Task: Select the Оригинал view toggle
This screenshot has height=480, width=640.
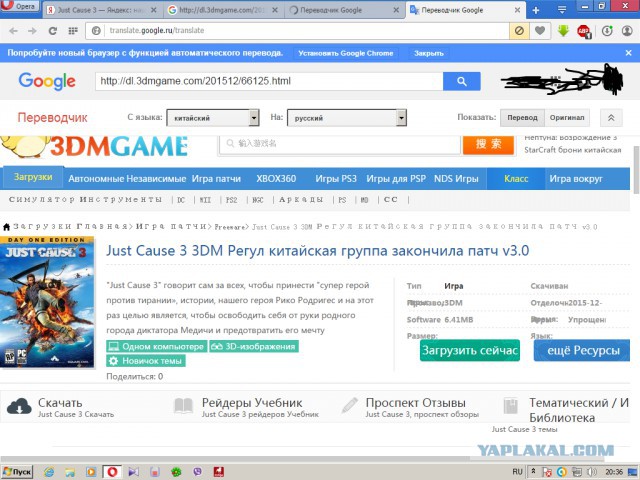Action: (567, 118)
